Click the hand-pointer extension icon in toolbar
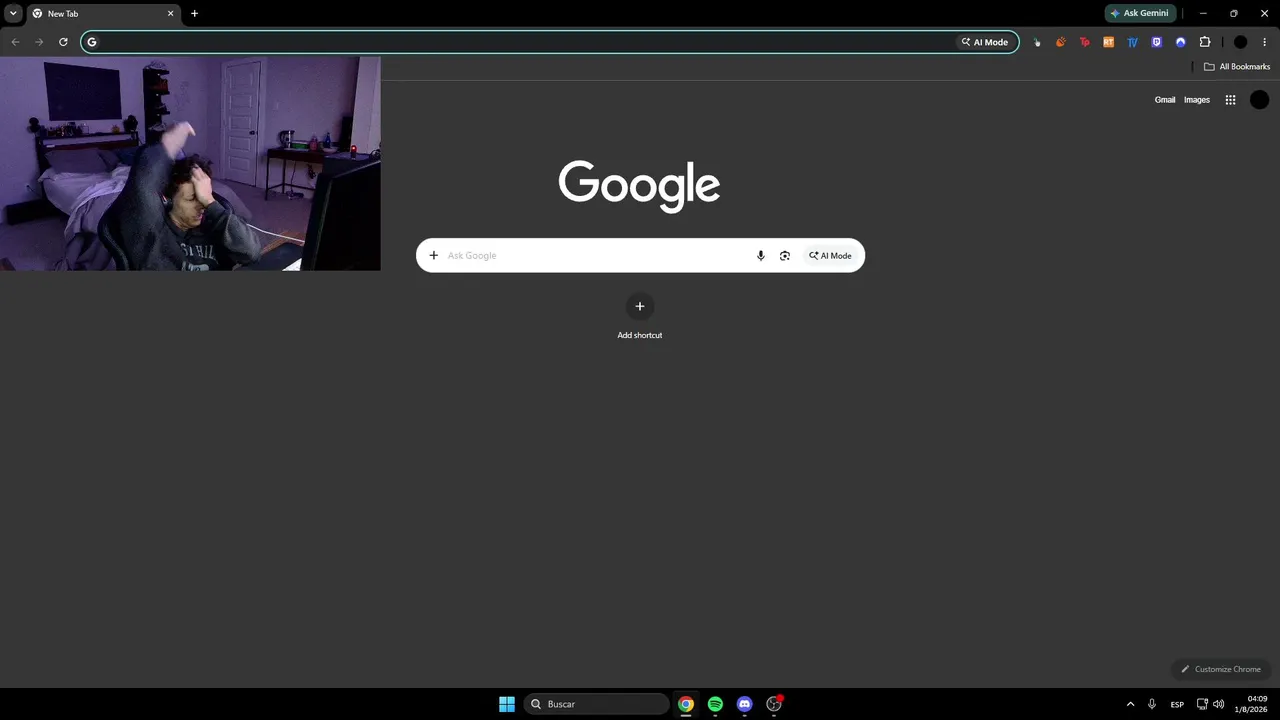The width and height of the screenshot is (1280, 720). coord(1036,42)
